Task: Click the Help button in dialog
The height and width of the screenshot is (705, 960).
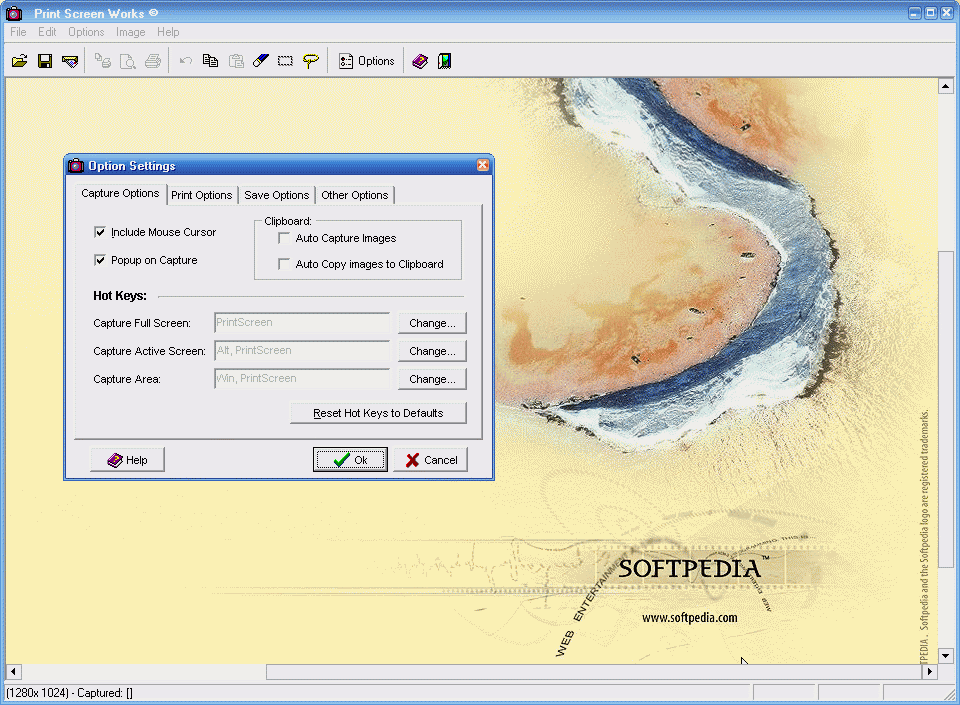Action: pos(127,460)
